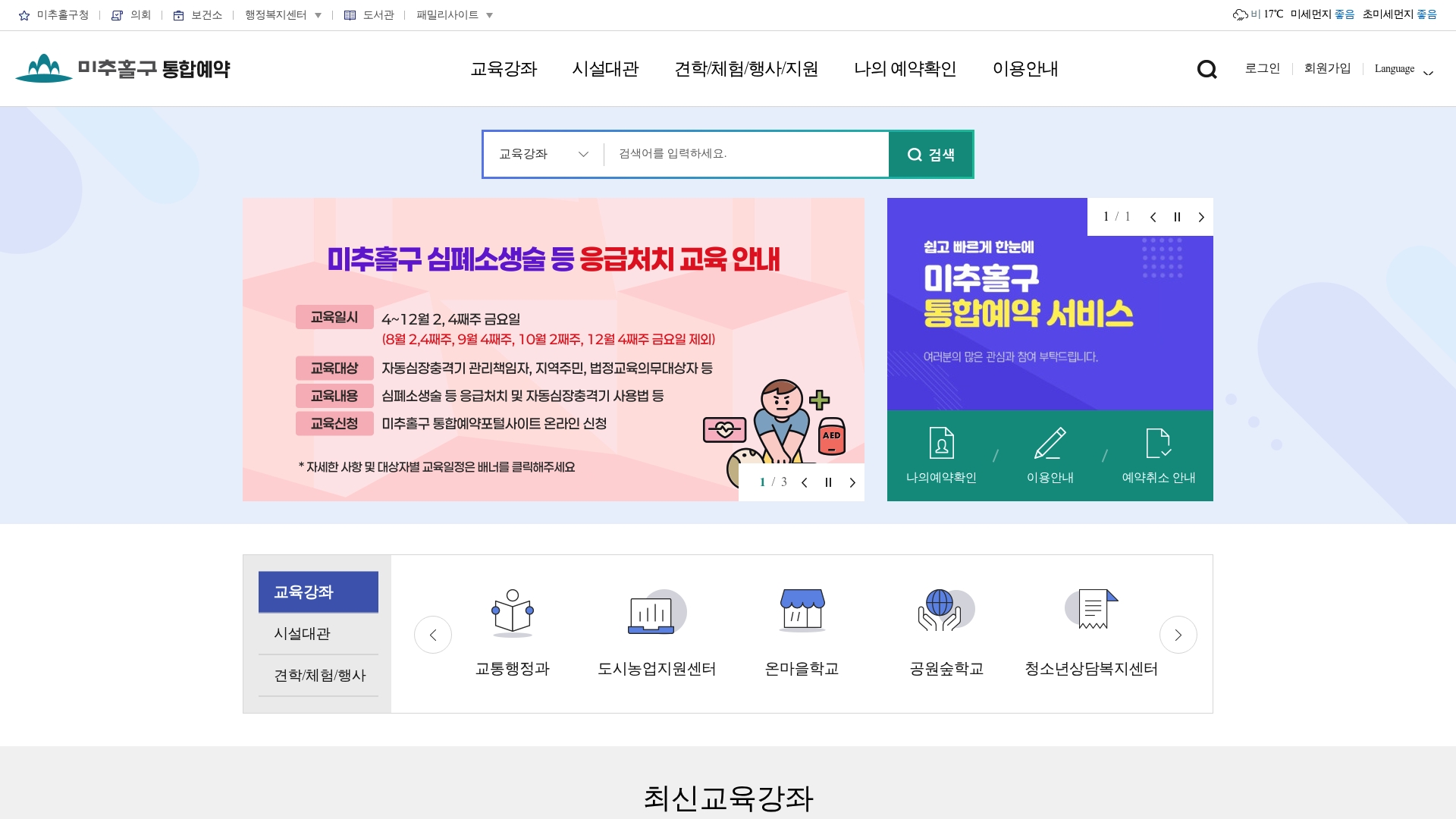1456x819 pixels.
Task: Go to previous slide in main banner
Action: point(805,482)
